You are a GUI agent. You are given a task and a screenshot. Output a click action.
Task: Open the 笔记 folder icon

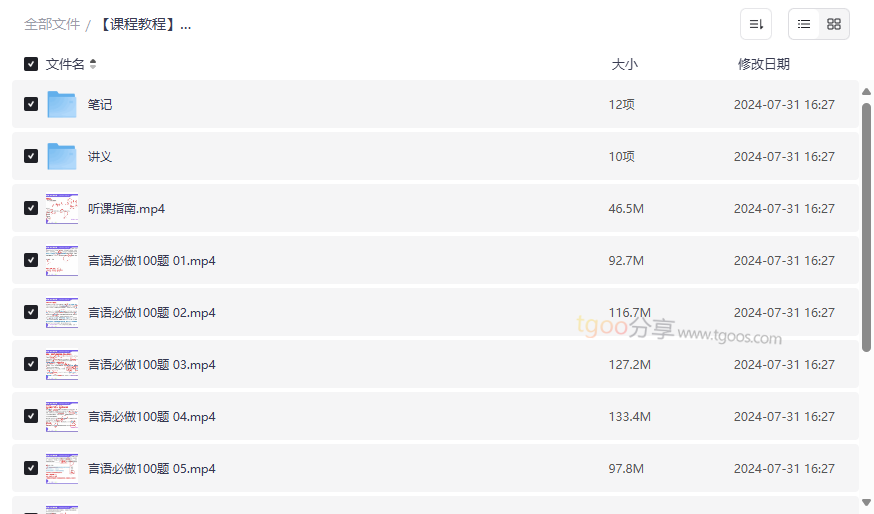coord(62,104)
